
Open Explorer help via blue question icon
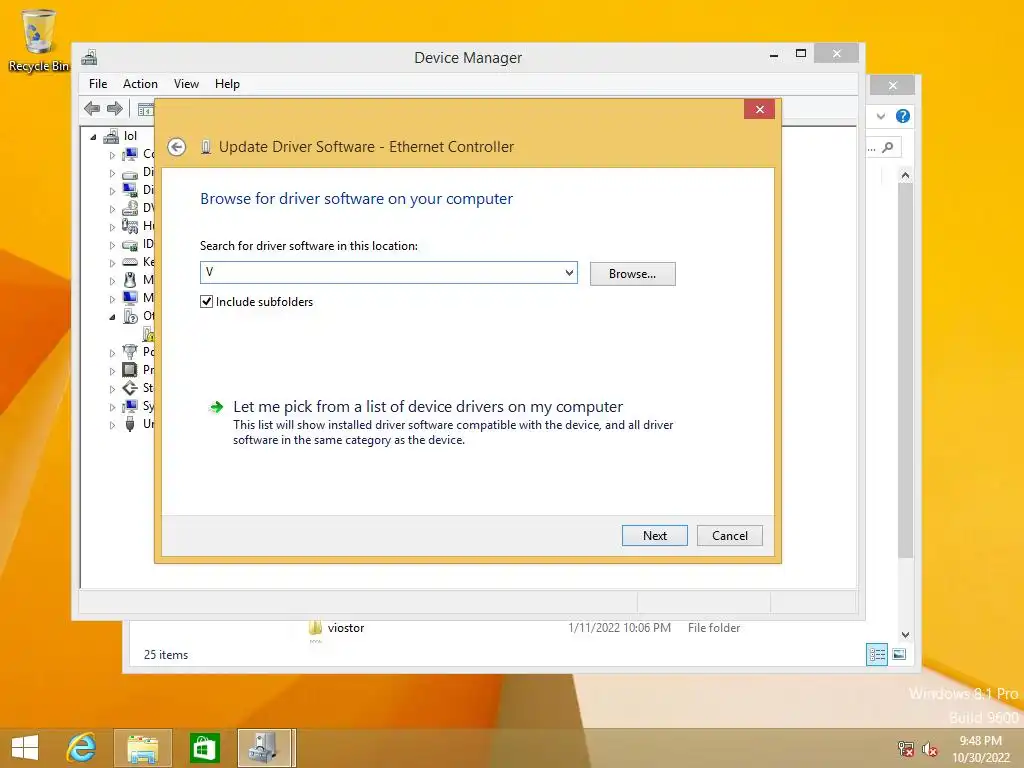(x=903, y=116)
